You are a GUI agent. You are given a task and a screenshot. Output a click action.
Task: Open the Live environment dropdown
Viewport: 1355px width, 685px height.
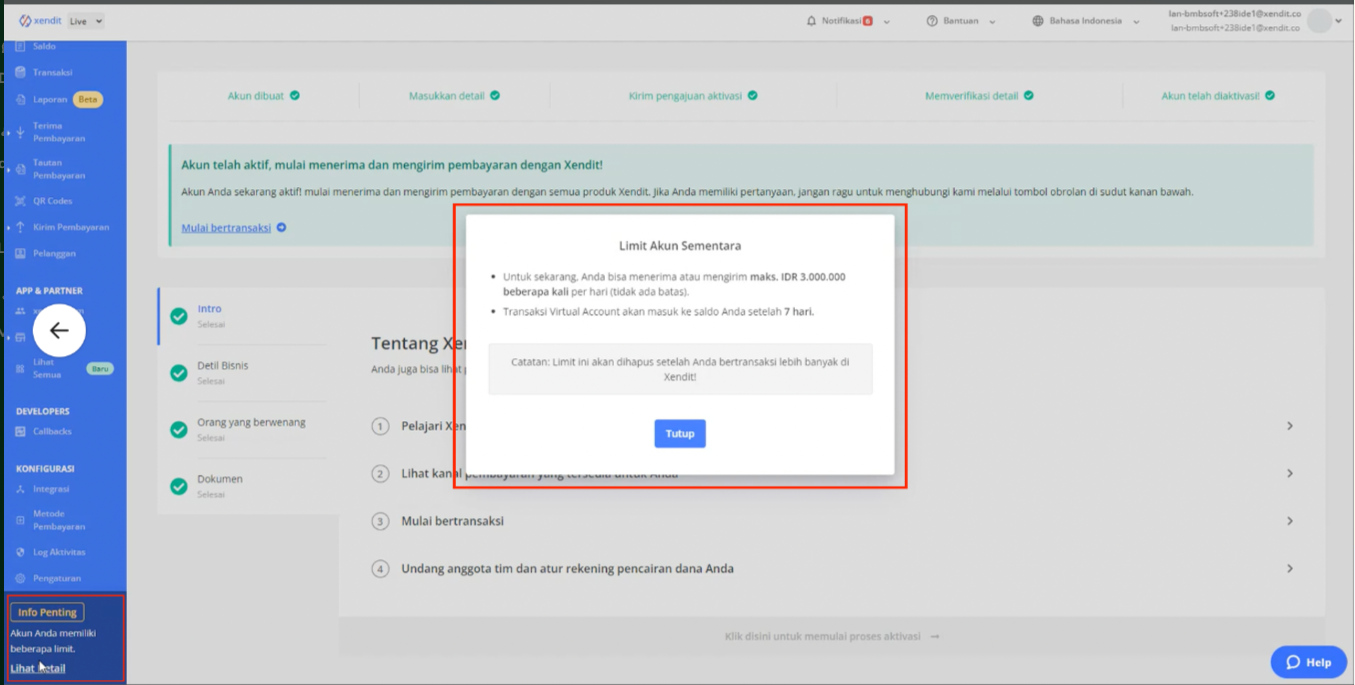[x=86, y=21]
